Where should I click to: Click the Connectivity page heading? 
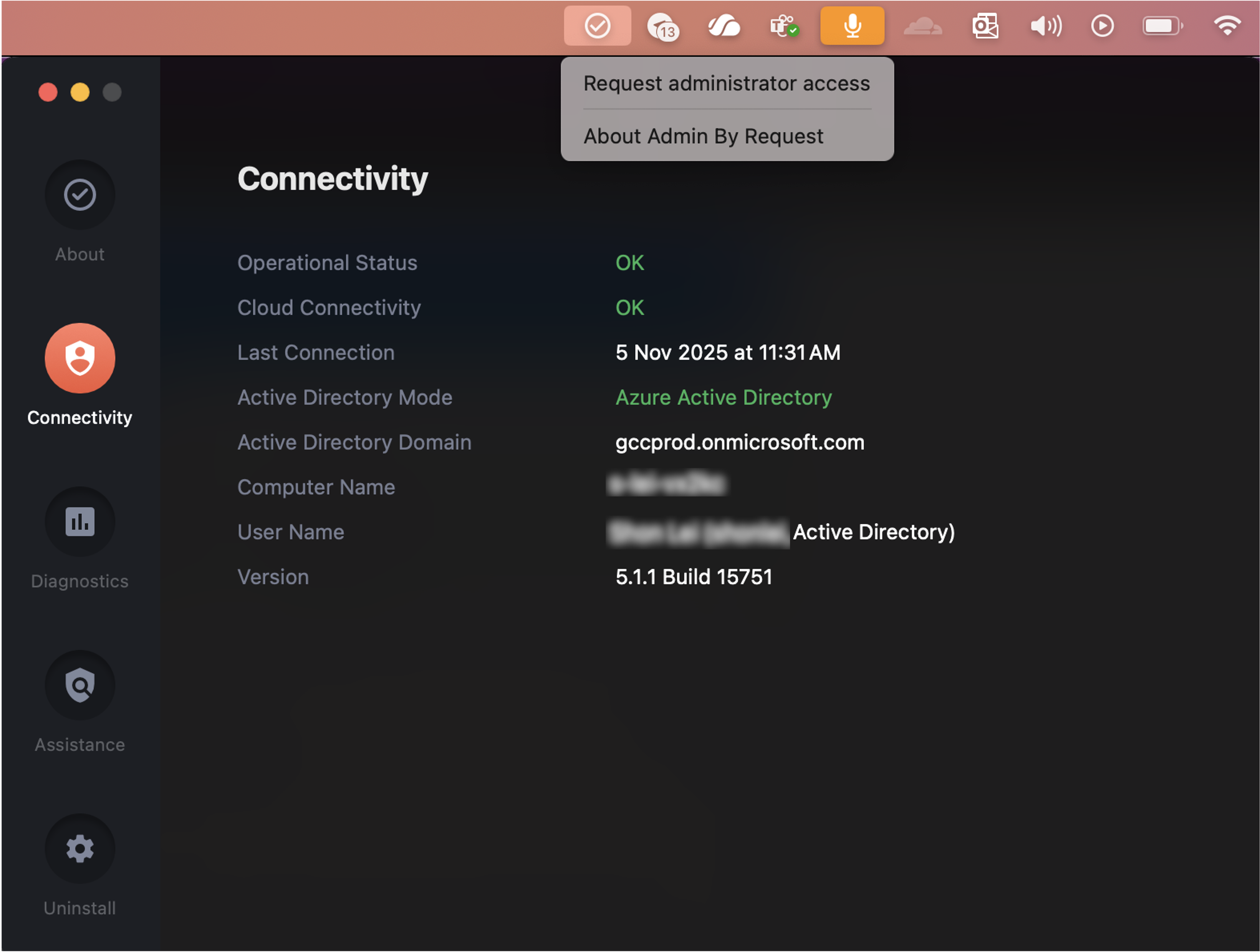coord(333,179)
